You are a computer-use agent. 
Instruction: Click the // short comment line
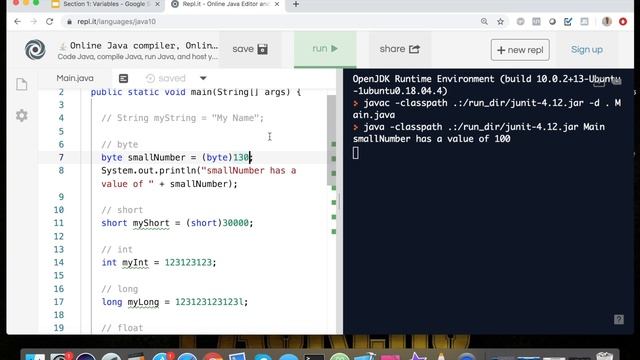122,210
